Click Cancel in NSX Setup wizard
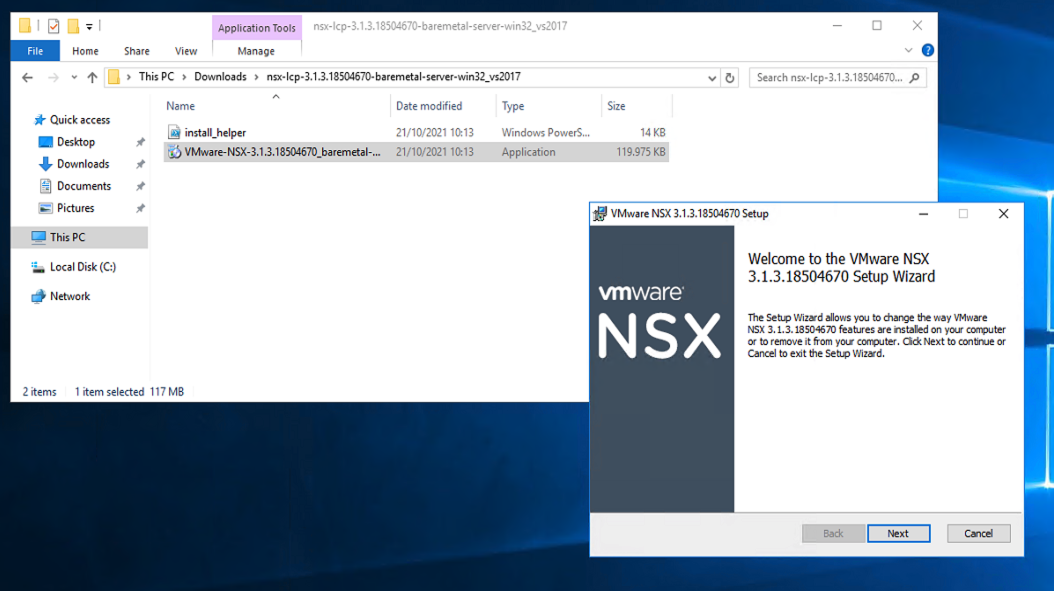 978,533
